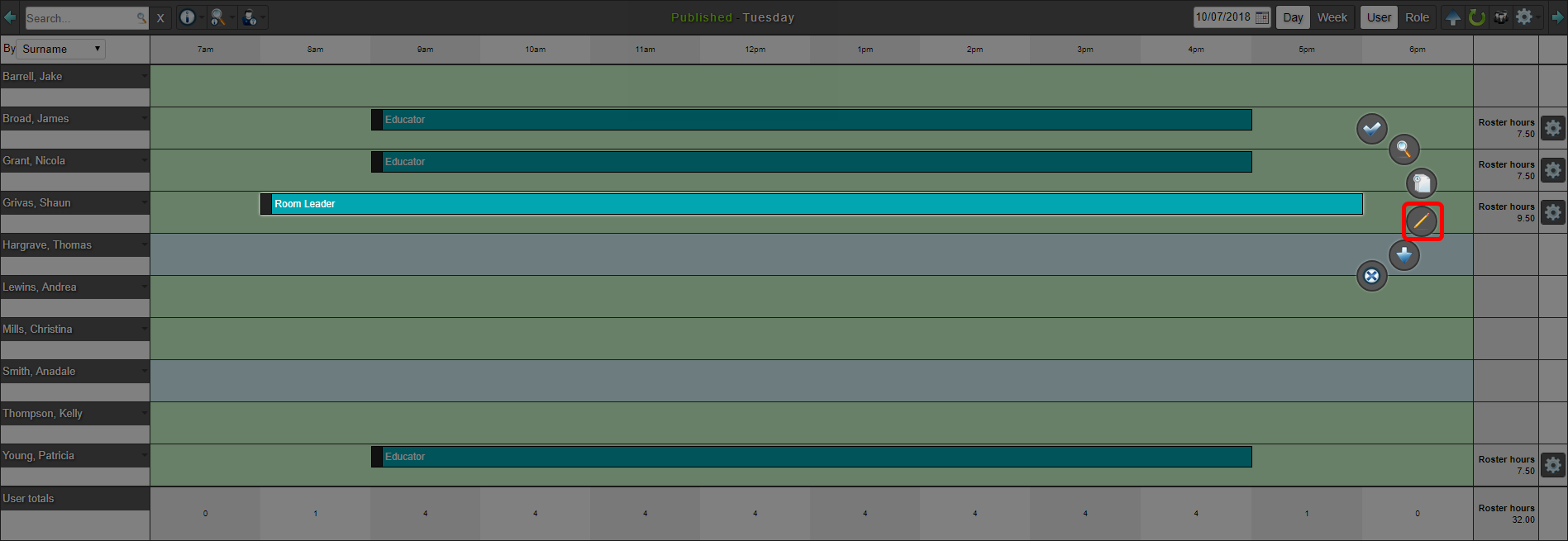
Task: Select Shaun Grivas Room Leader shift
Action: [x=810, y=204]
